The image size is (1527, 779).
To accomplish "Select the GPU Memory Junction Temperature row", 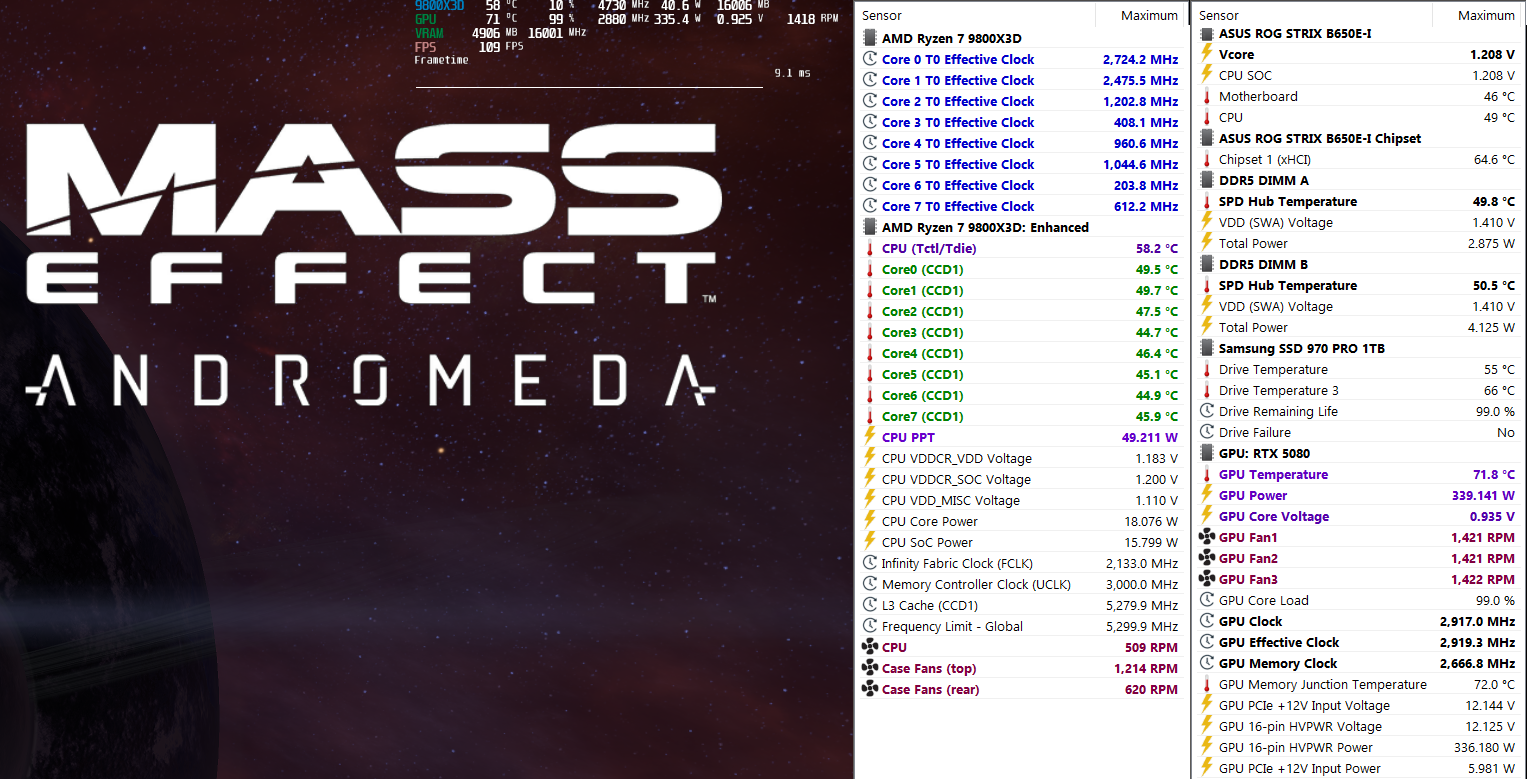I will (1357, 684).
